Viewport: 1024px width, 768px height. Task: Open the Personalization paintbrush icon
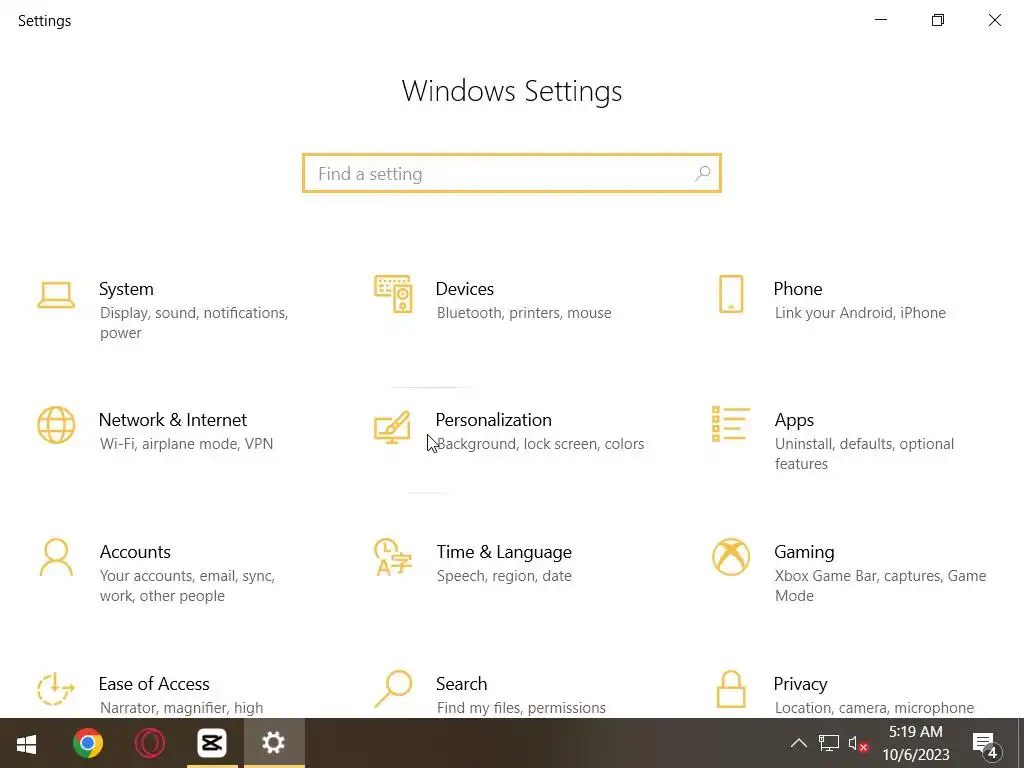point(392,427)
